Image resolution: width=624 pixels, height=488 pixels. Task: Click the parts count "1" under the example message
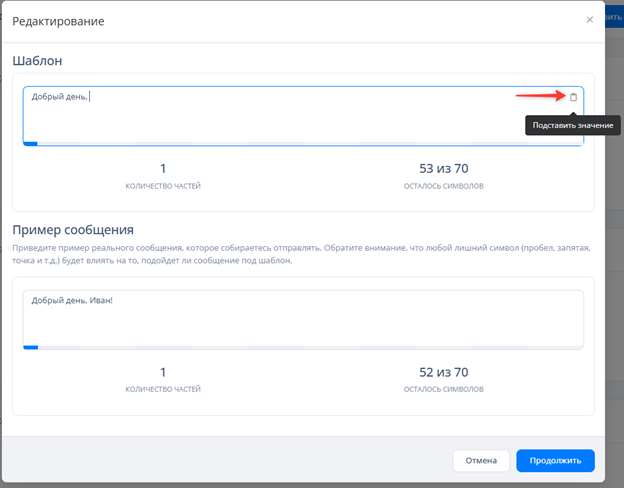coord(163,372)
